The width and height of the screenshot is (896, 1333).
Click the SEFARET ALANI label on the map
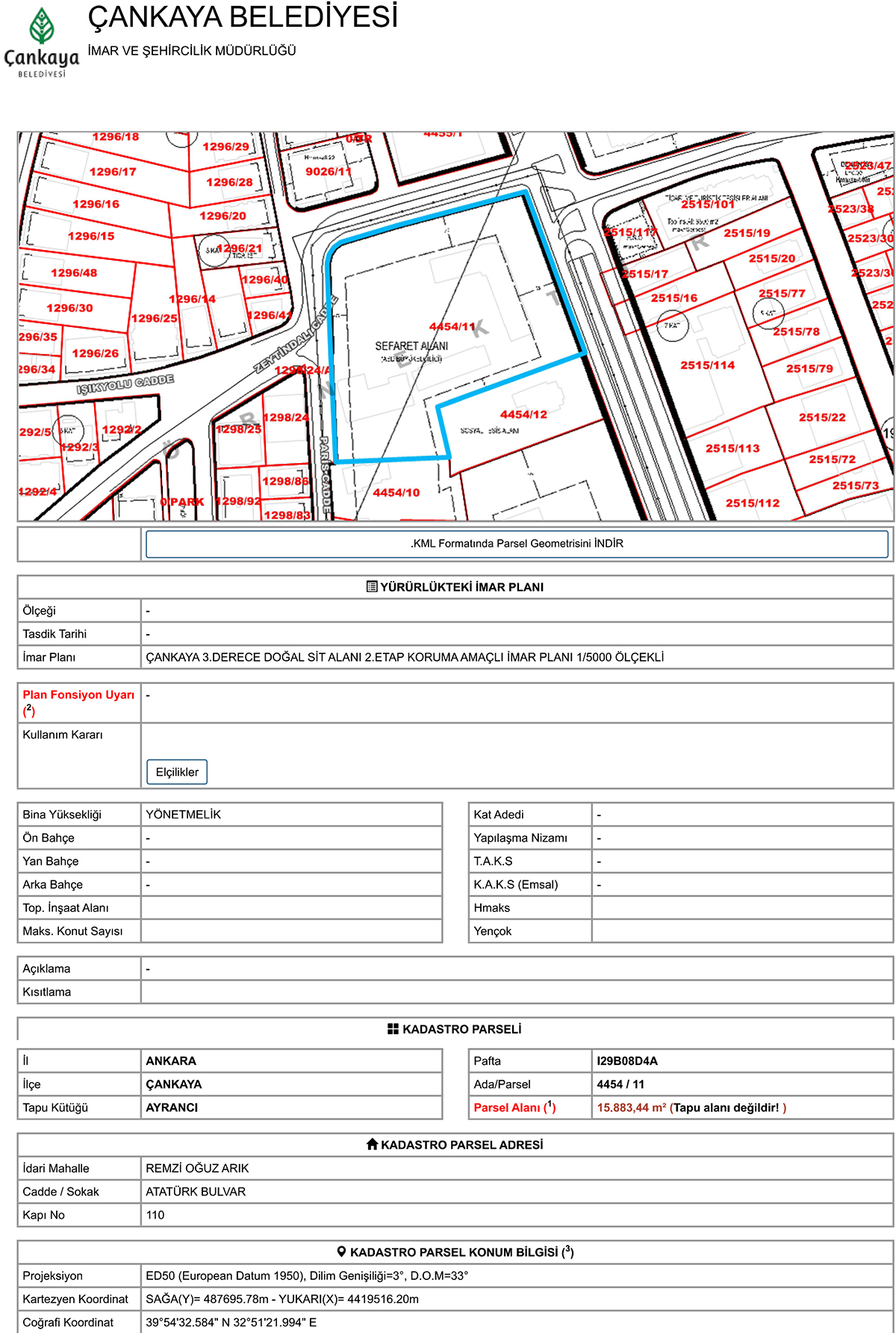(411, 347)
